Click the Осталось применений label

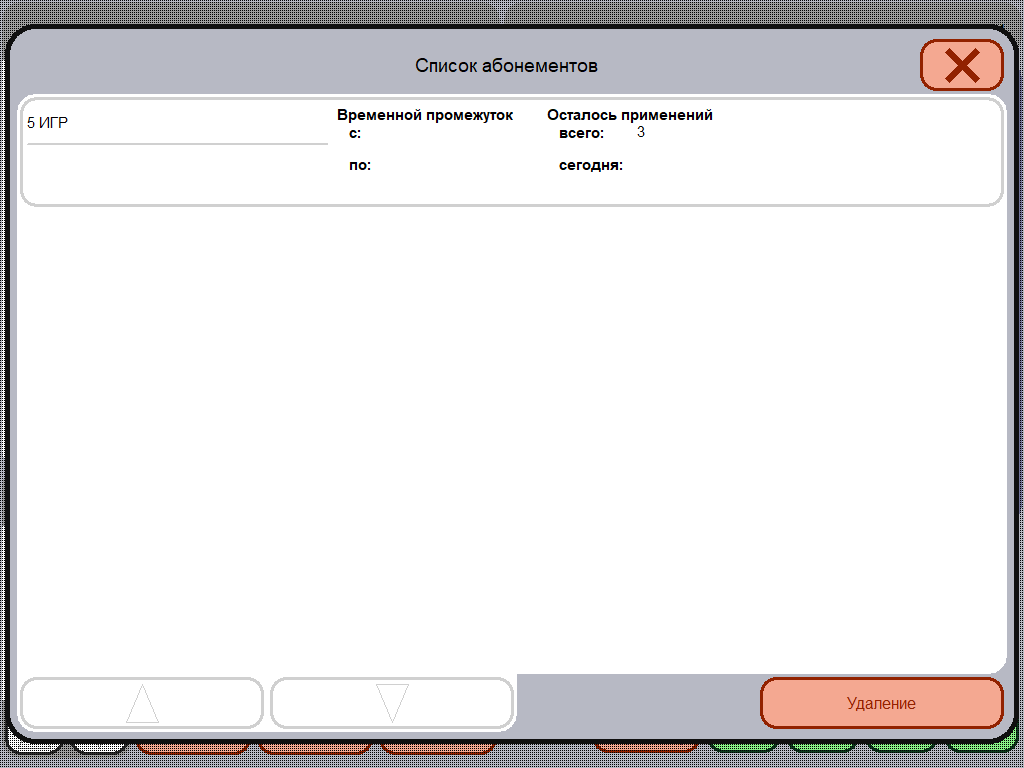click(x=630, y=116)
